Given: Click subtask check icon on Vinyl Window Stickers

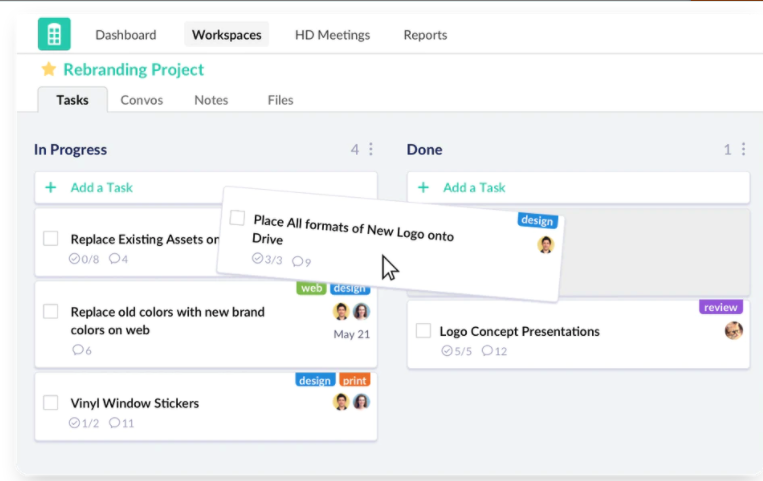Looking at the screenshot, I should tap(74, 423).
